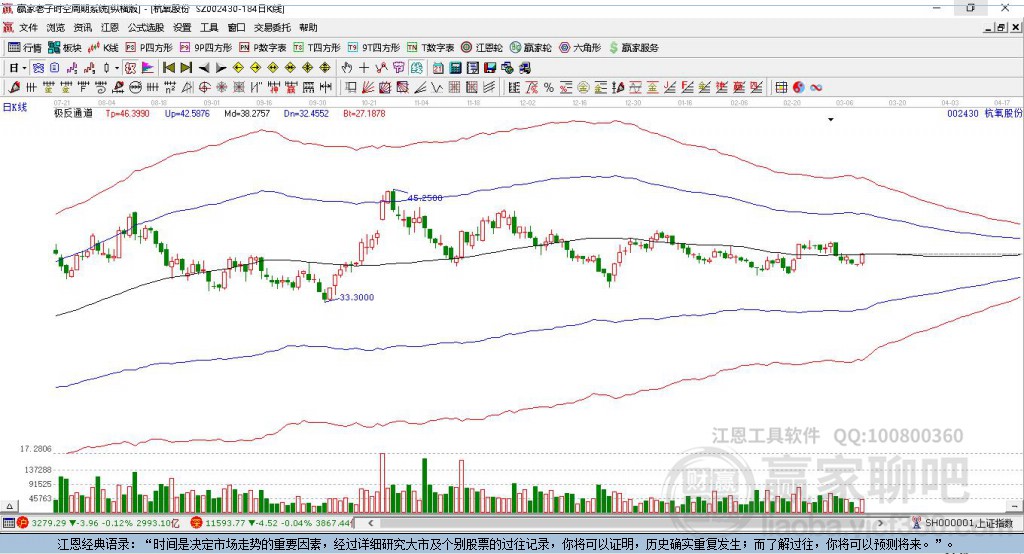Click the circular target crosshair tool
The width and height of the screenshot is (1024, 554).
[x=204, y=88]
